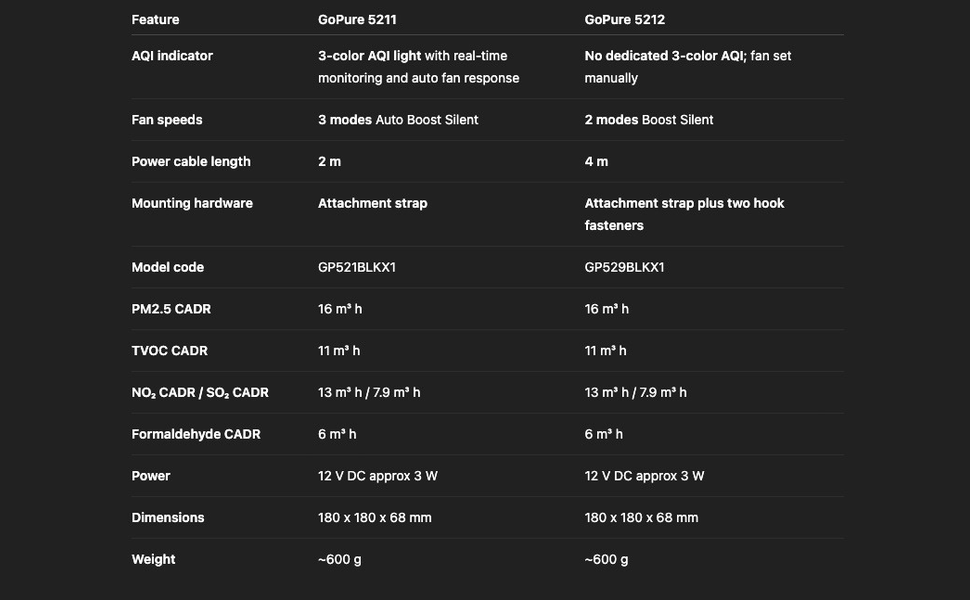
Task: Click the PM2.5 CADR row label
Action: [x=171, y=309]
